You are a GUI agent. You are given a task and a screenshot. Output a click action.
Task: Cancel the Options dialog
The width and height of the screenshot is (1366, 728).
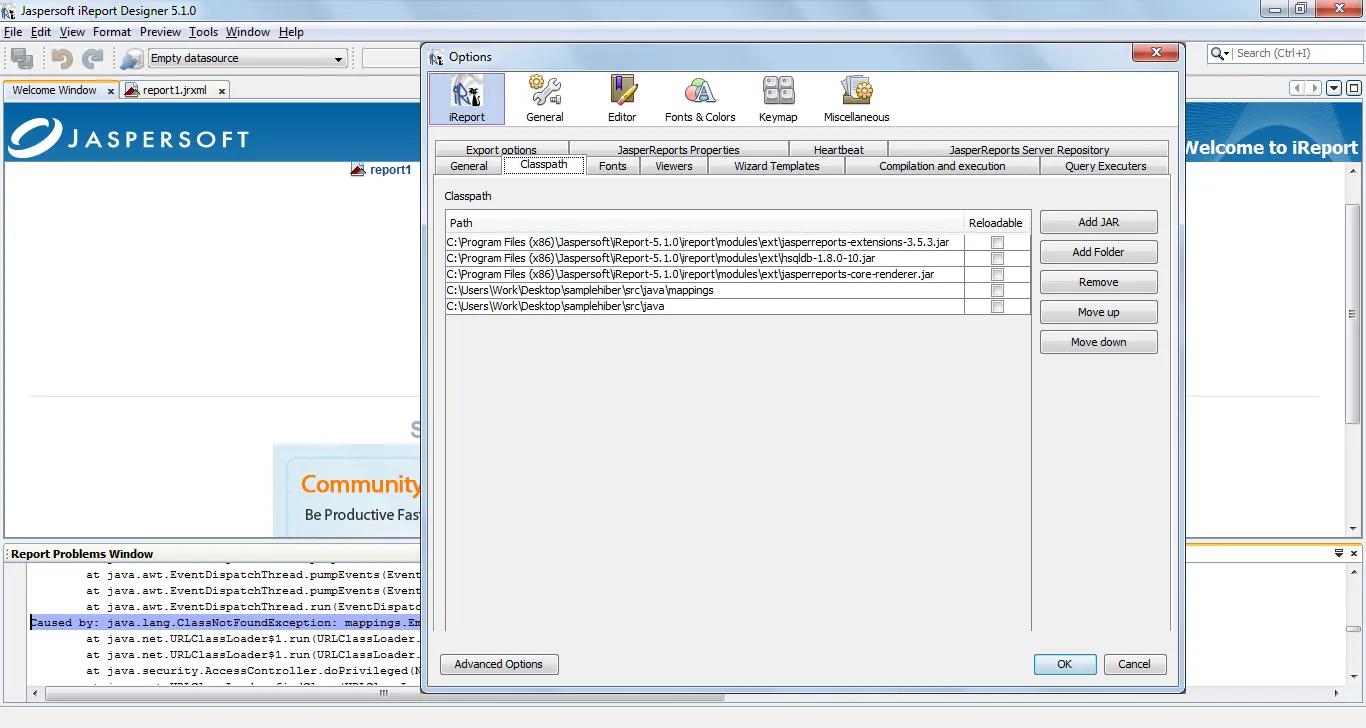coord(1134,664)
